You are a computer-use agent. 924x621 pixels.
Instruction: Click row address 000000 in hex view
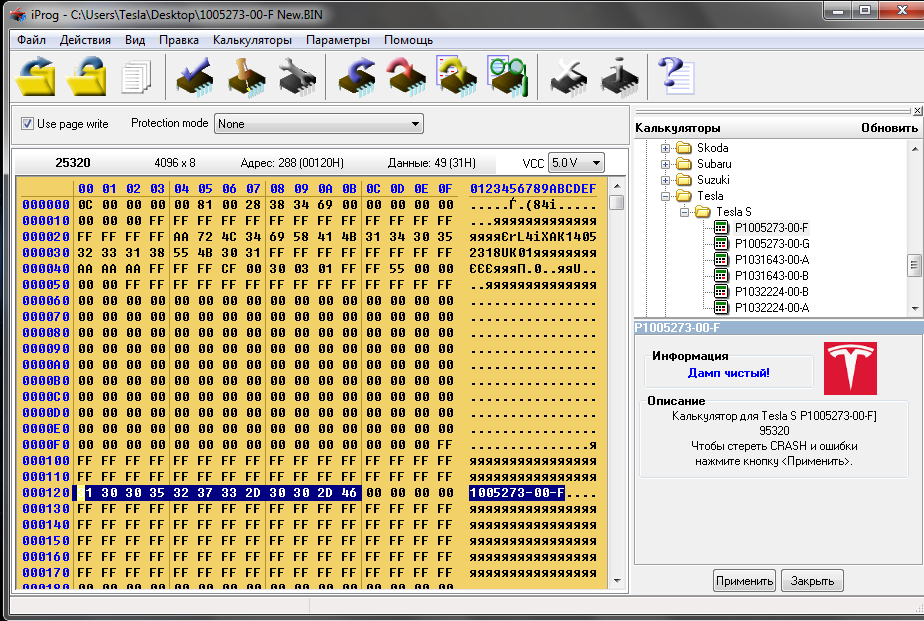46,204
